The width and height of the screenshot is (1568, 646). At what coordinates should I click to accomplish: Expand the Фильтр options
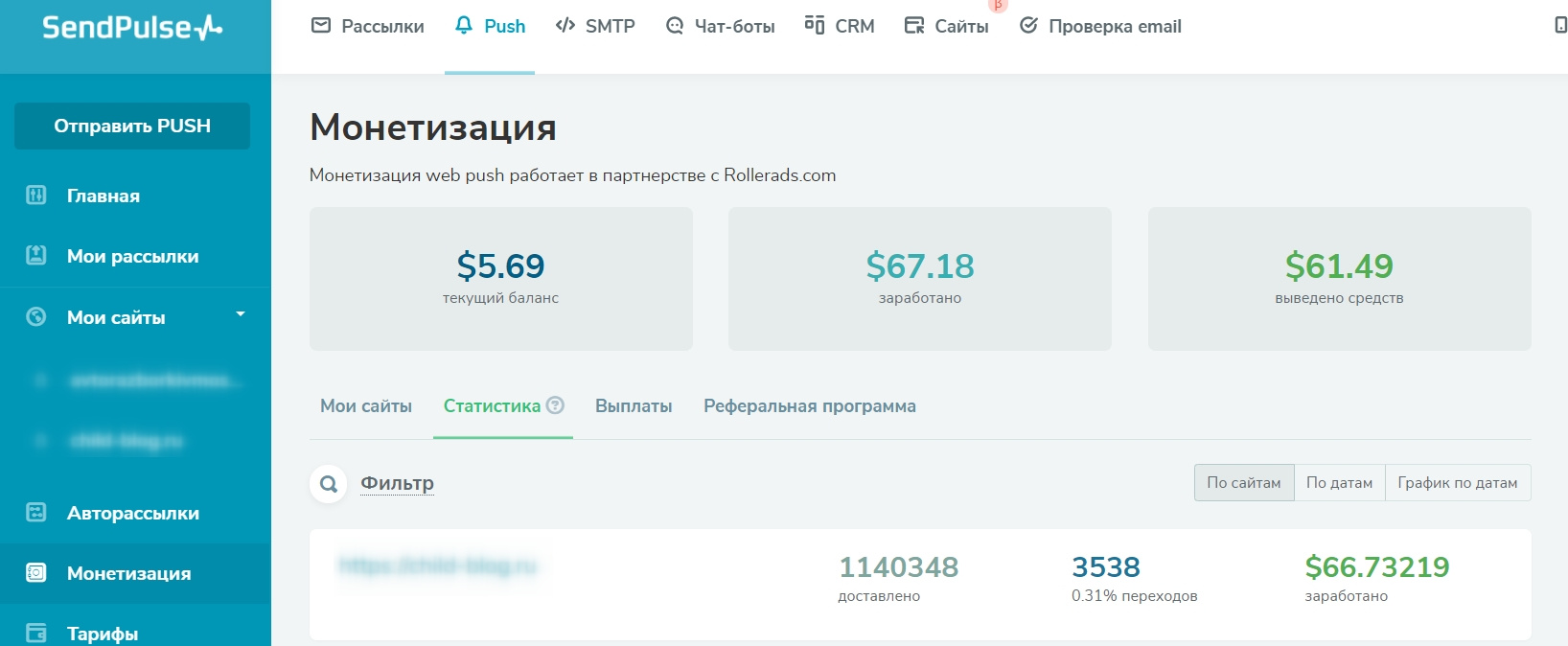[x=397, y=483]
